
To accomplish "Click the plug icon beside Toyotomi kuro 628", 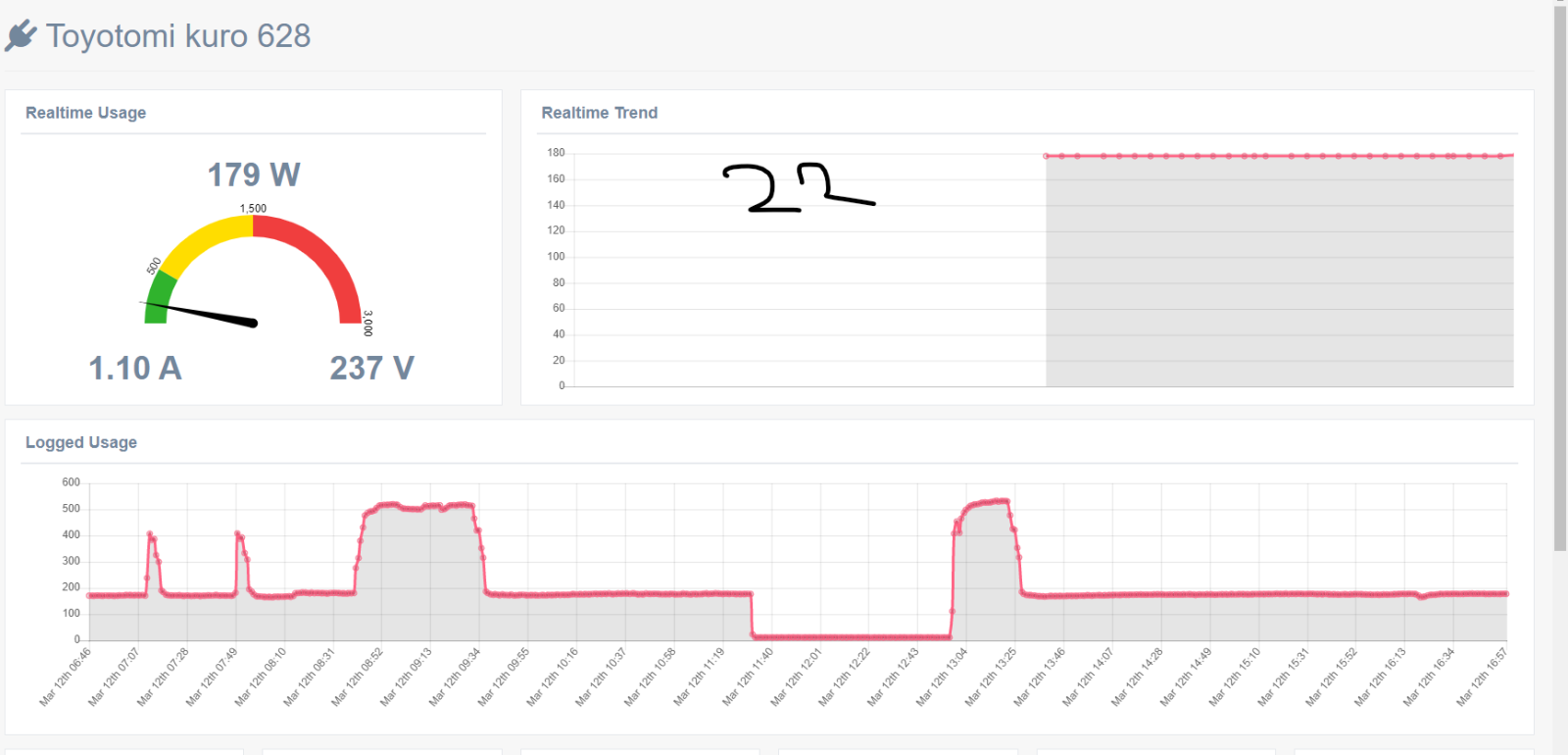I will tap(21, 35).
